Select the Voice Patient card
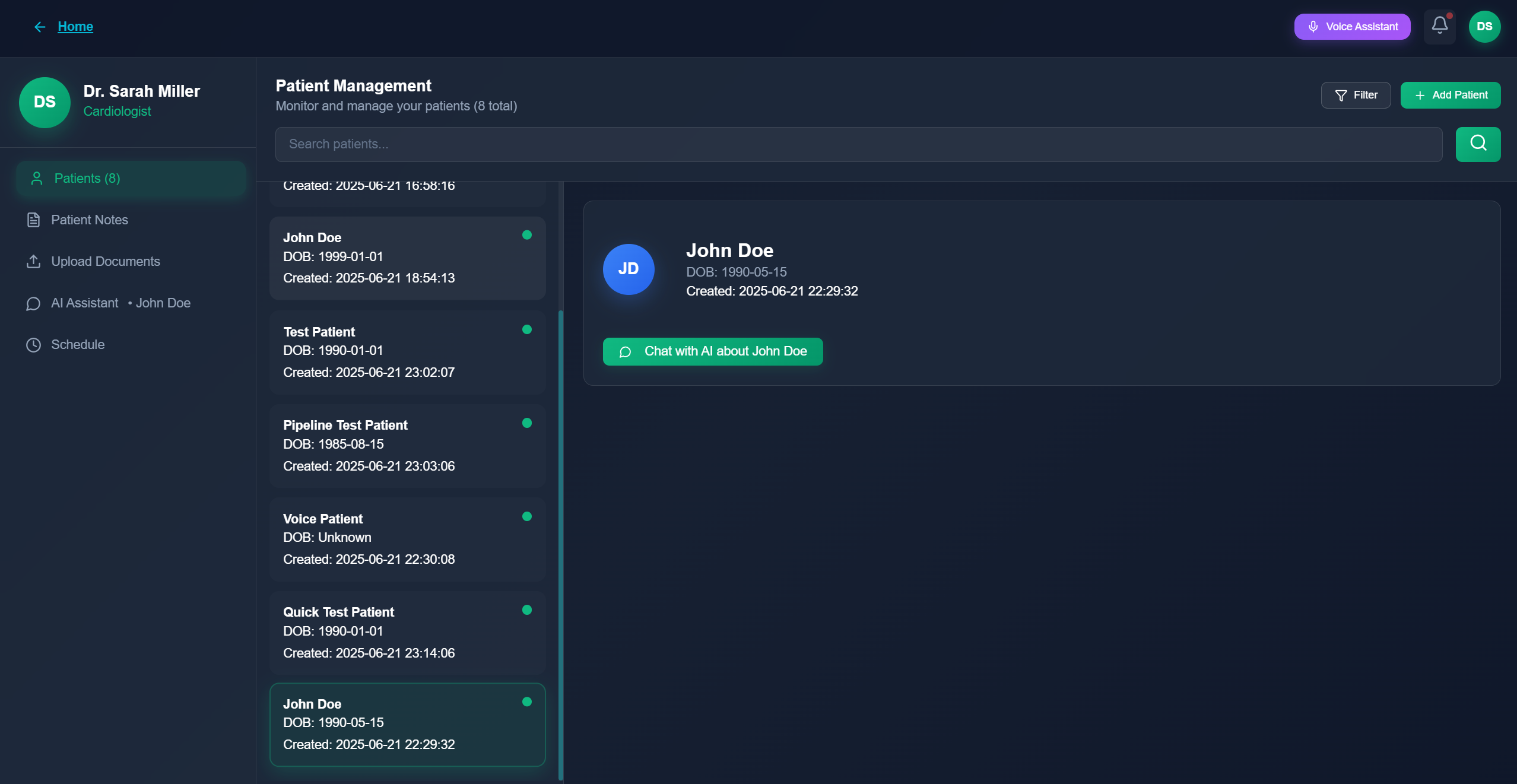The image size is (1517, 784). [407, 539]
